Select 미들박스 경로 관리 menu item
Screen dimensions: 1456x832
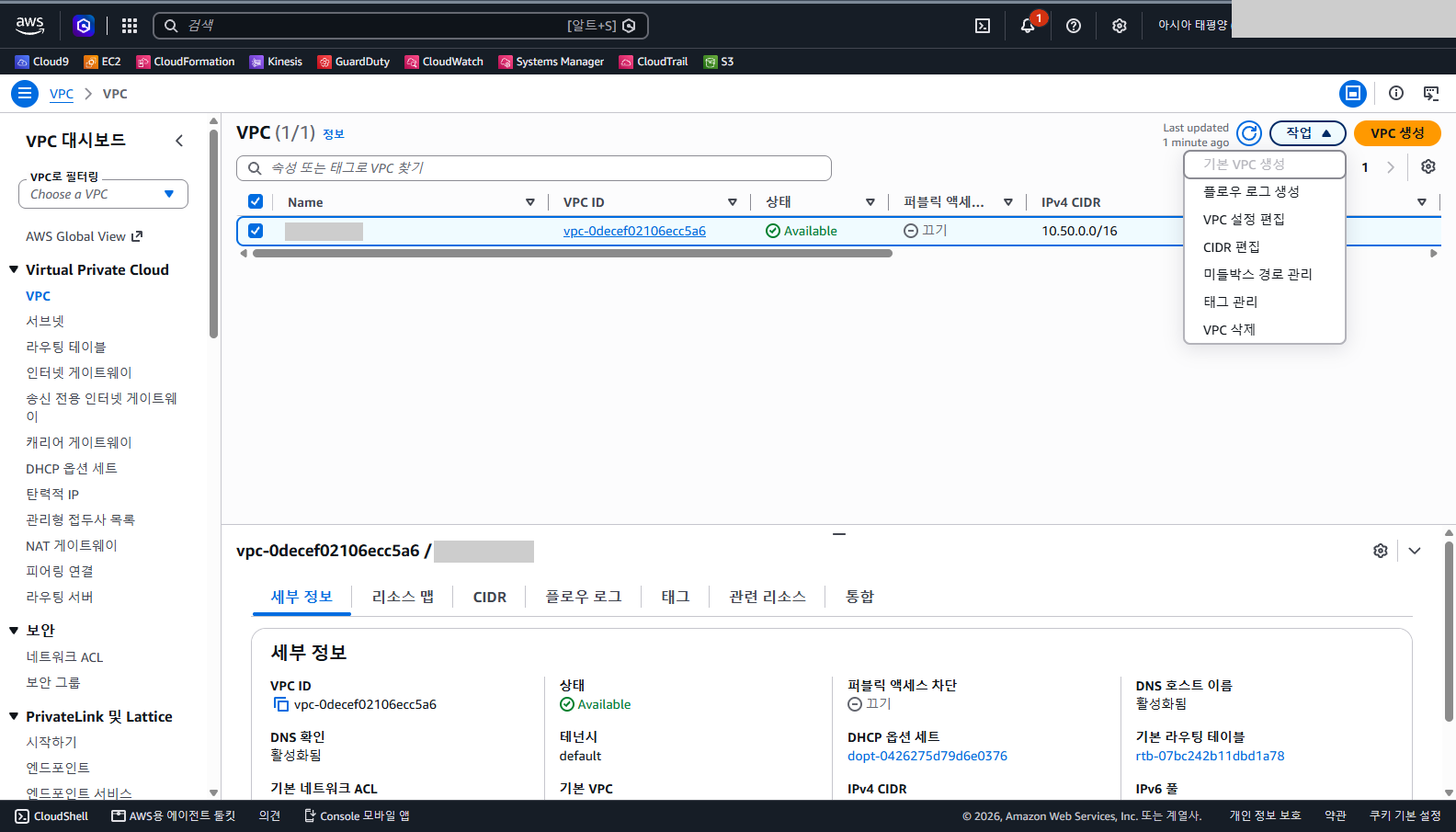pyautogui.click(x=1265, y=274)
